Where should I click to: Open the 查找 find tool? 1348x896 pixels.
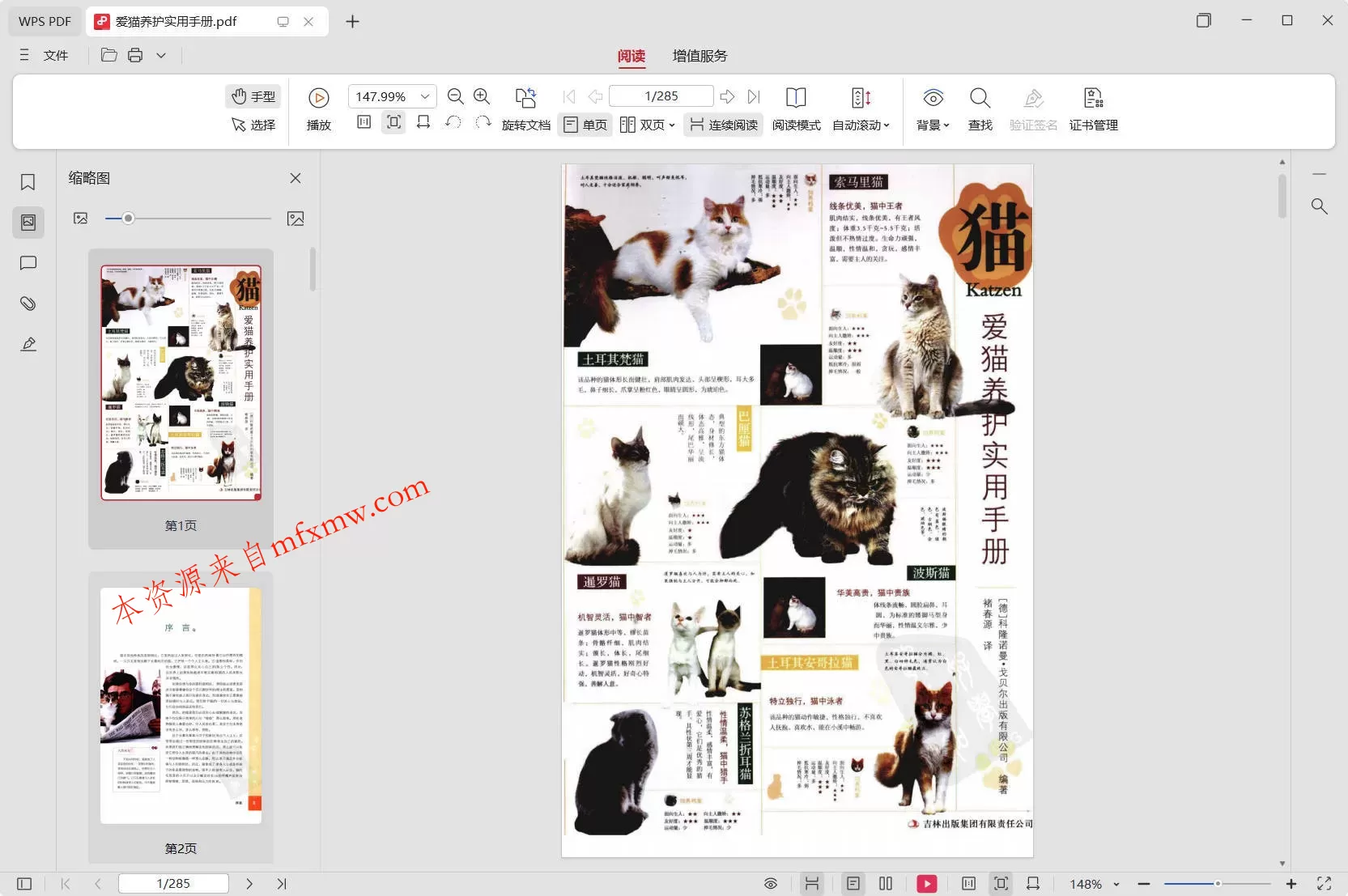(x=980, y=109)
